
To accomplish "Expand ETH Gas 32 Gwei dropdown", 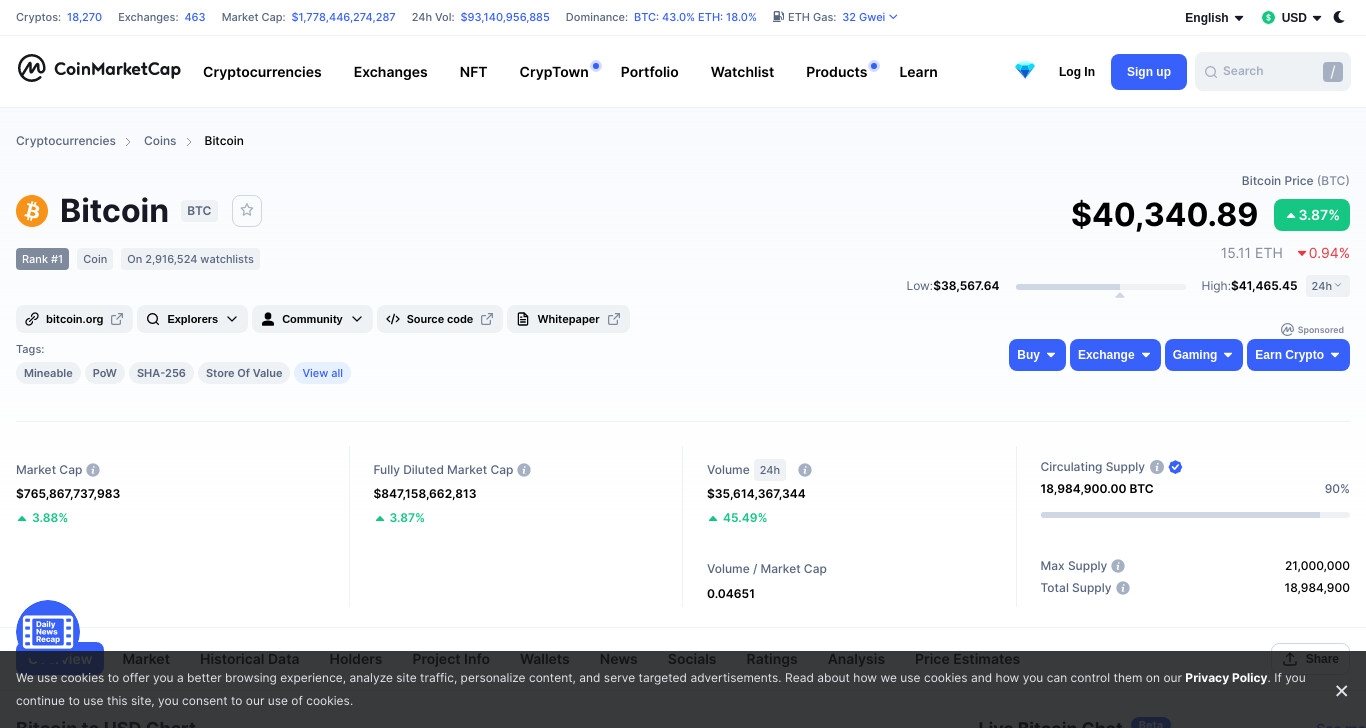I will click(870, 17).
